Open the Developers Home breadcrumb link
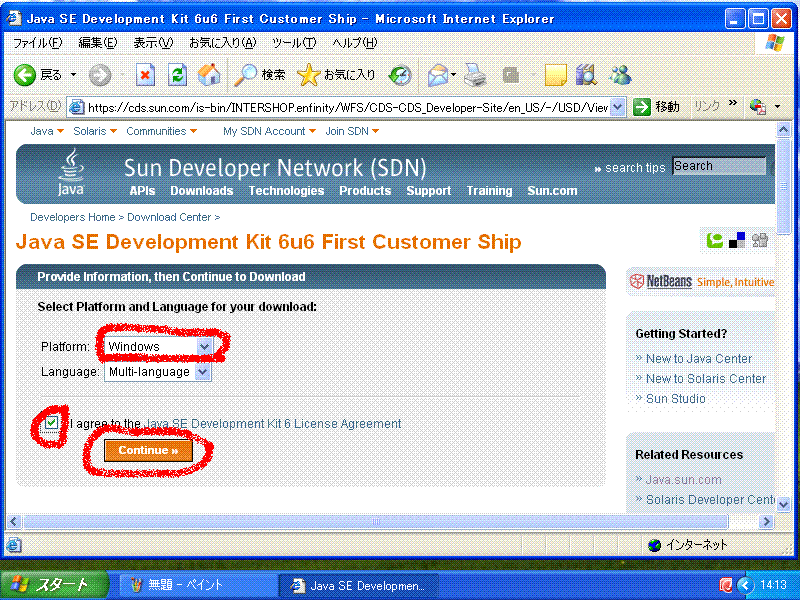800x600 pixels. [x=72, y=217]
